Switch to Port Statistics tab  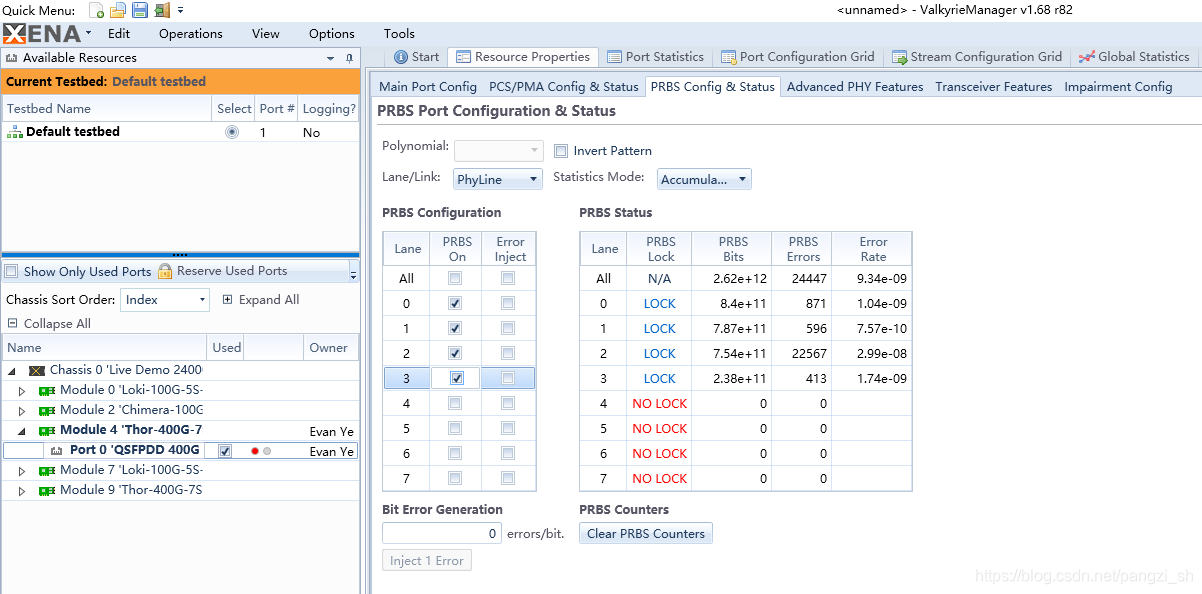point(655,57)
